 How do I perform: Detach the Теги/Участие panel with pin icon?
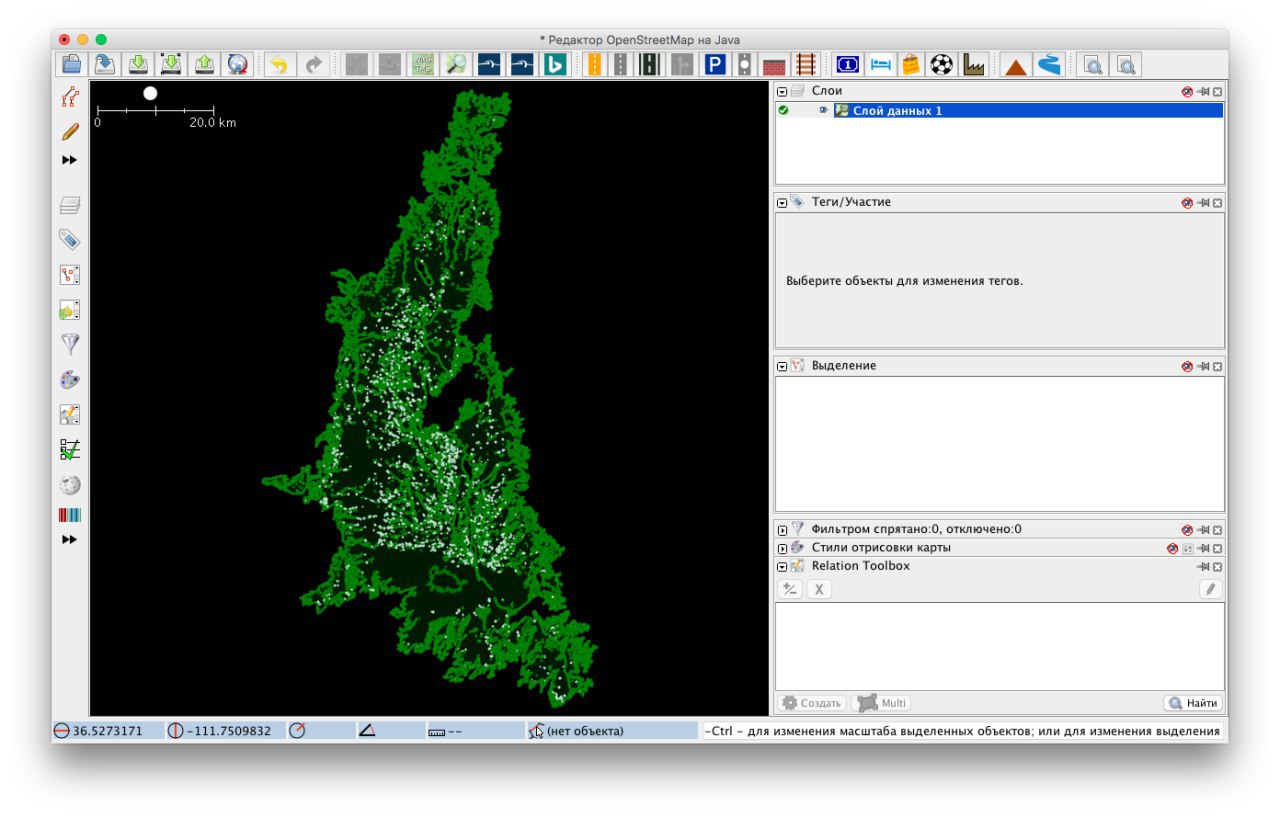[x=1203, y=202]
